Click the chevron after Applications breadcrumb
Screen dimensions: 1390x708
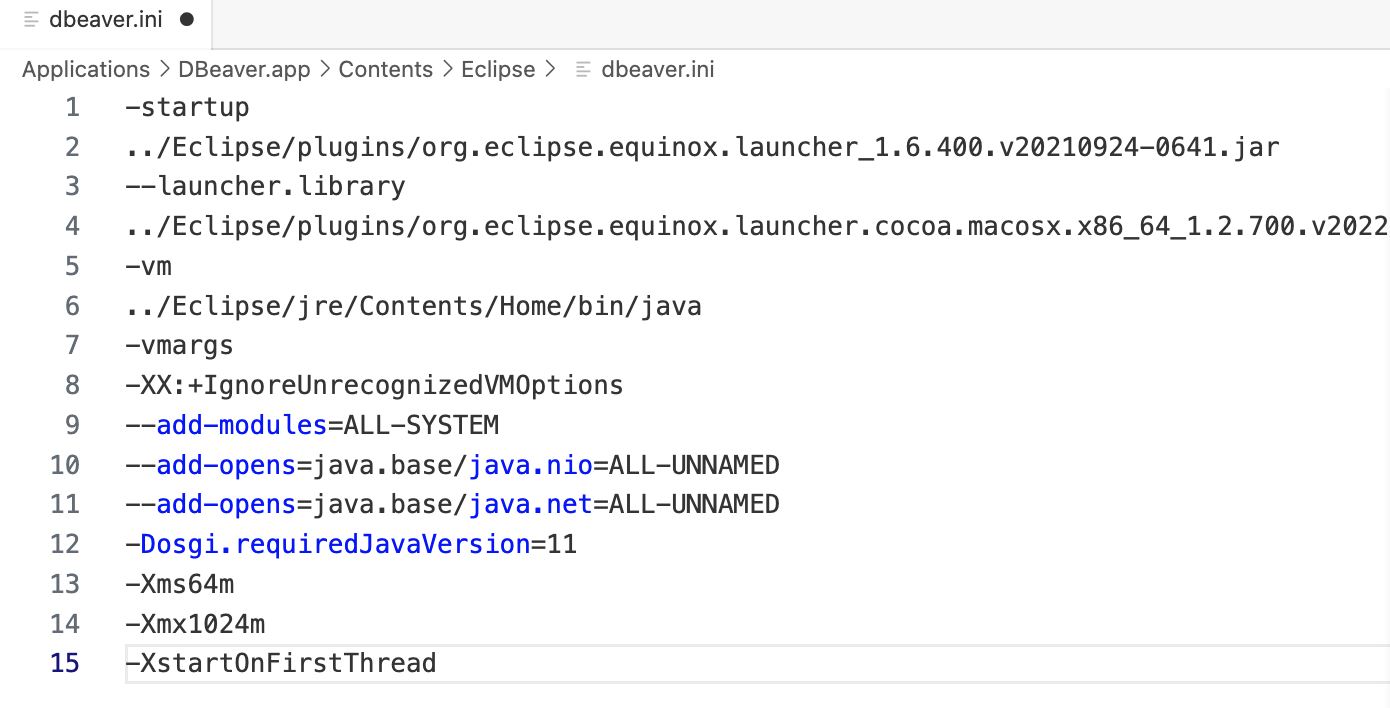pyautogui.click(x=164, y=70)
